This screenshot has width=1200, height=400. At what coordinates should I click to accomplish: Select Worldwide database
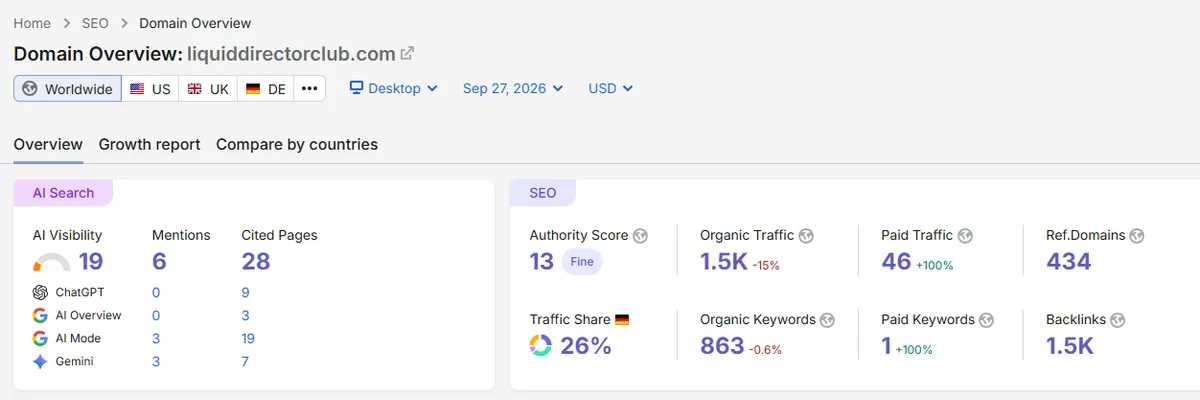[x=68, y=89]
